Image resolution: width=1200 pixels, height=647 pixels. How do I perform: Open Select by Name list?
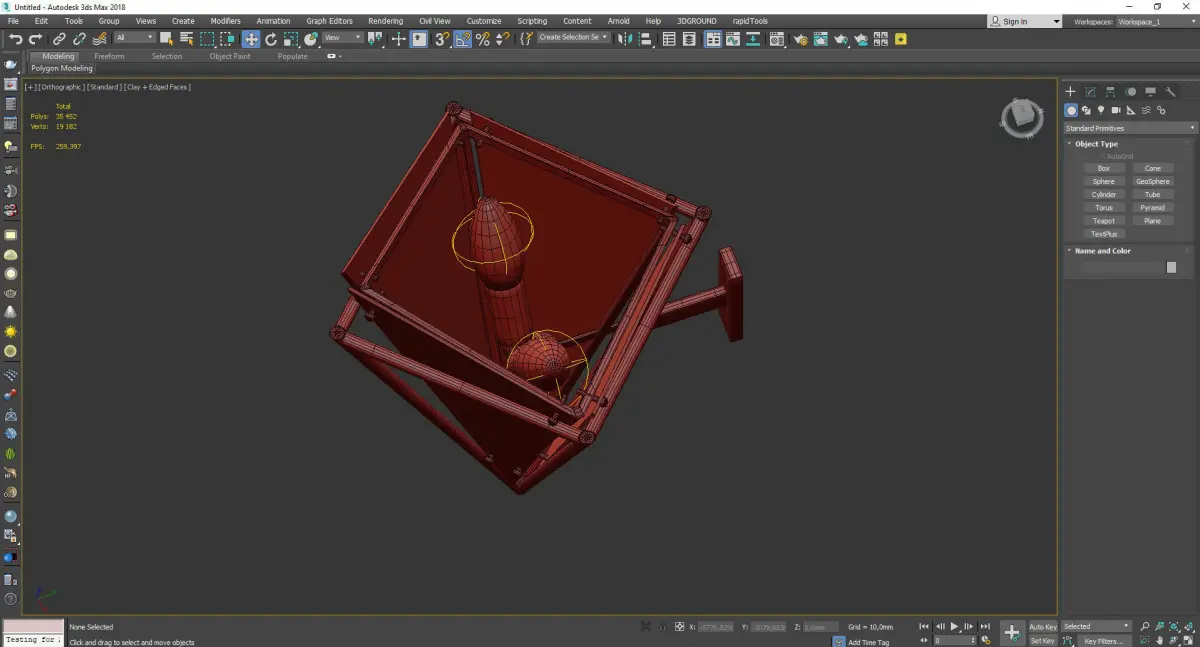click(186, 39)
